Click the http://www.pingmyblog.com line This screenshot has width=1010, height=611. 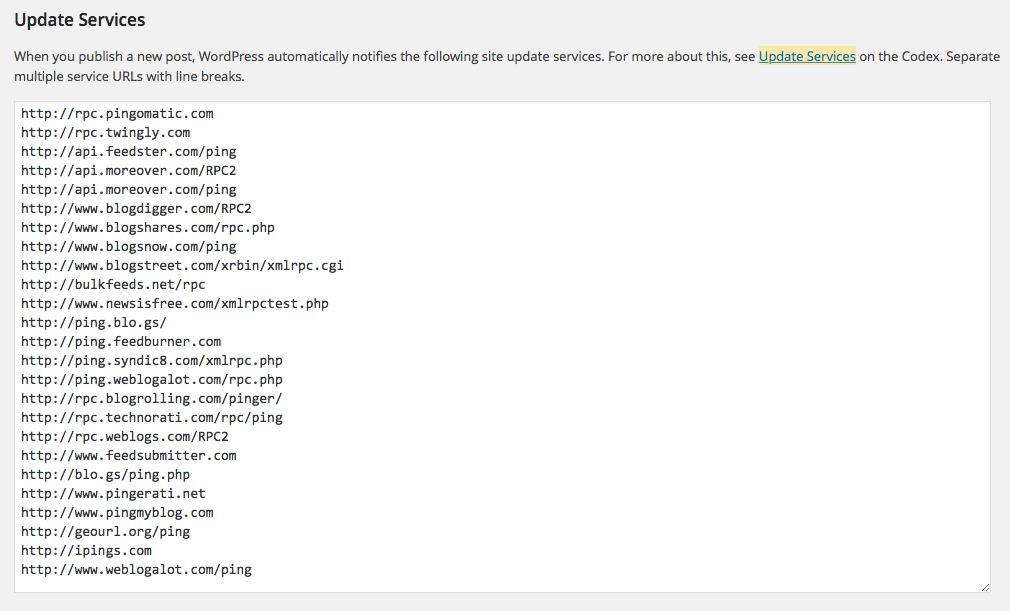pyautogui.click(x=117, y=512)
